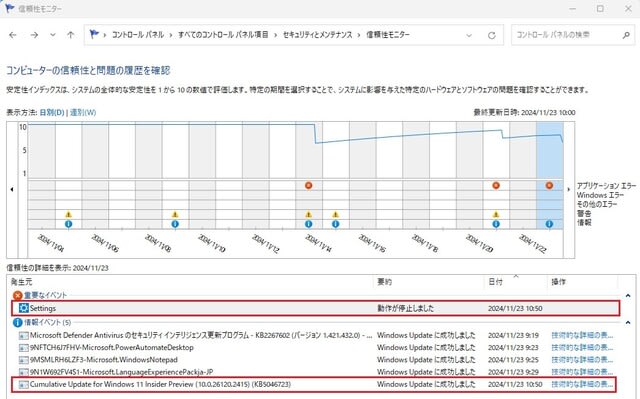Select the 11/14 application error marker

click(309, 186)
